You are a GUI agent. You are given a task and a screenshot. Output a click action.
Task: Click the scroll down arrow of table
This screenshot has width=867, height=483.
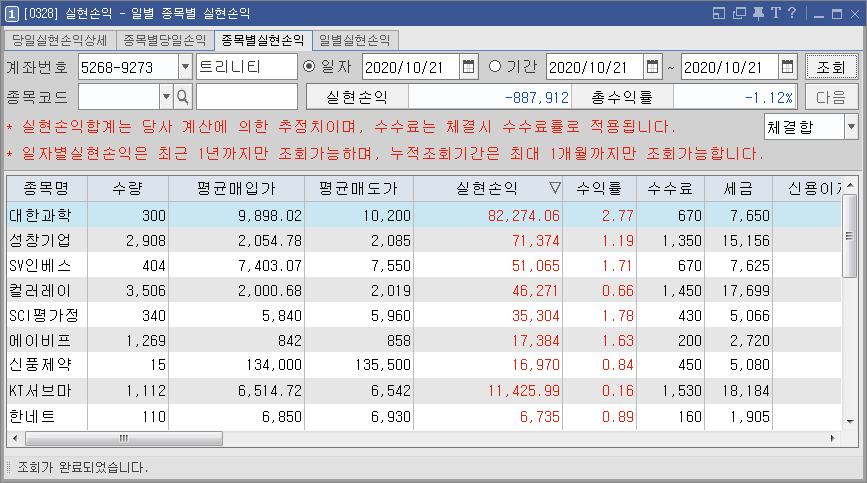(850, 422)
